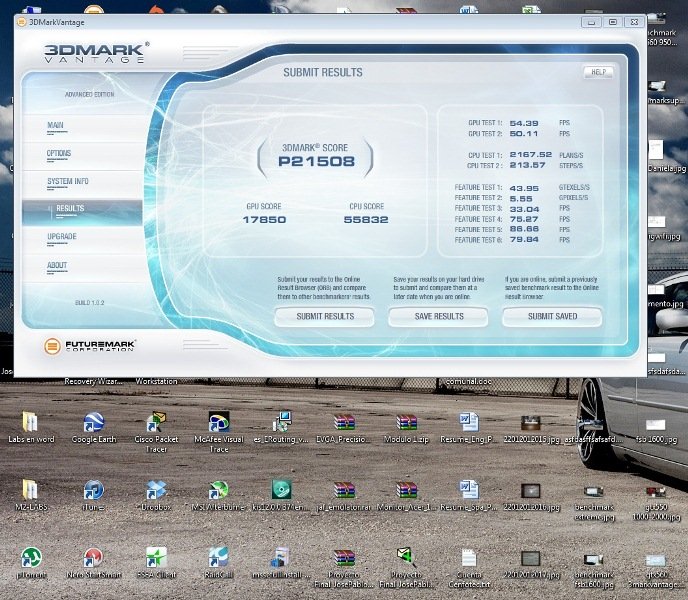This screenshot has width=688, height=600.
Task: Open the Nero StartSmart shortcut
Action: click(x=93, y=557)
